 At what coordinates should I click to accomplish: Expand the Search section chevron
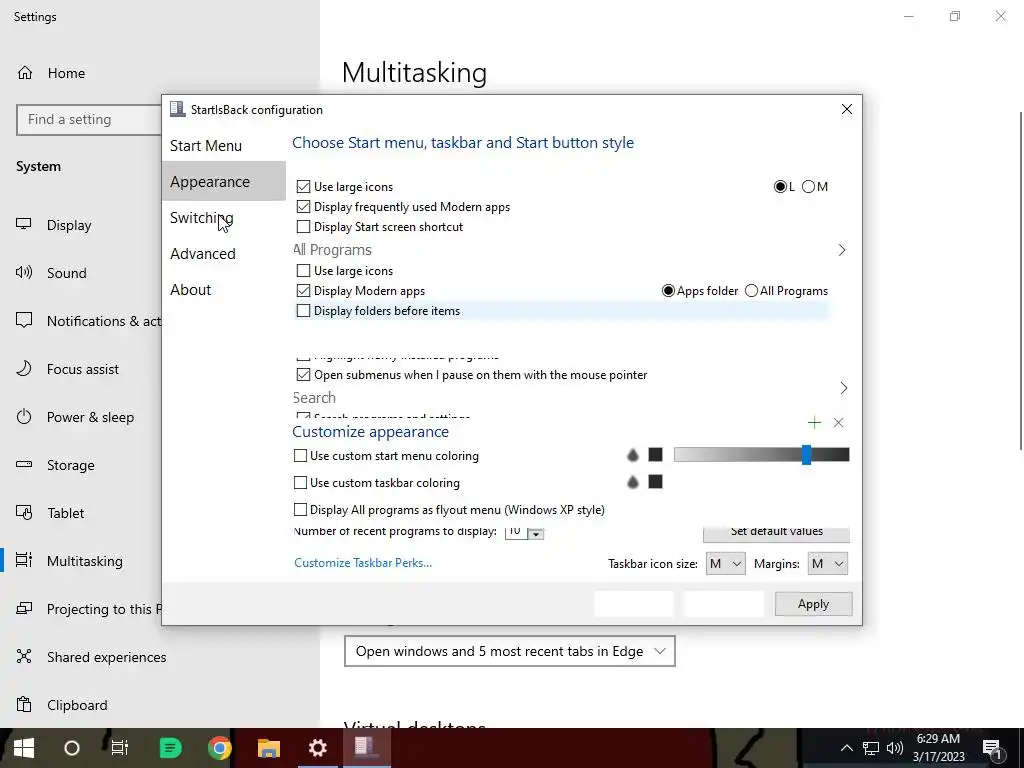tap(844, 388)
